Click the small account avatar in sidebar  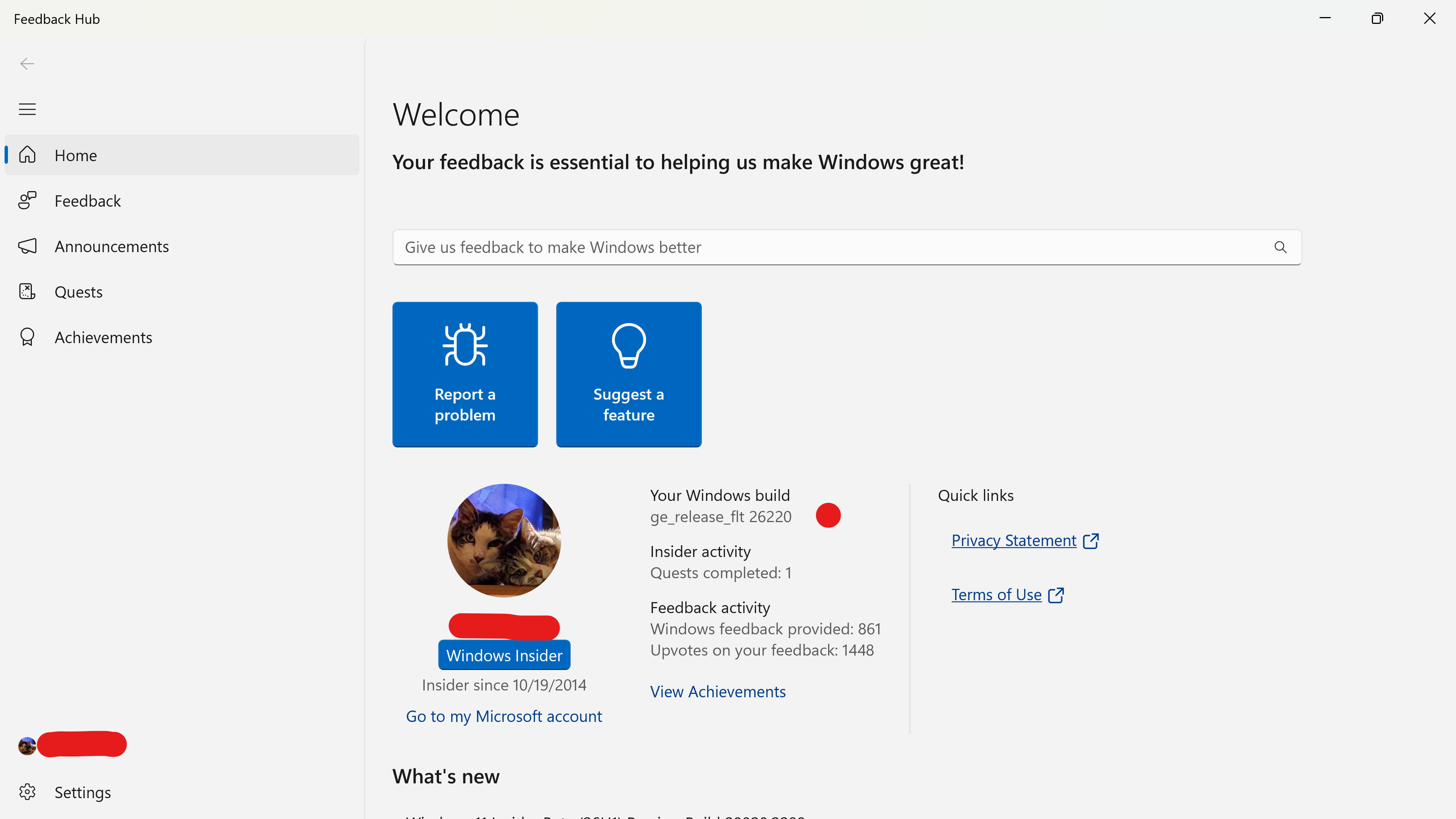pyautogui.click(x=27, y=746)
